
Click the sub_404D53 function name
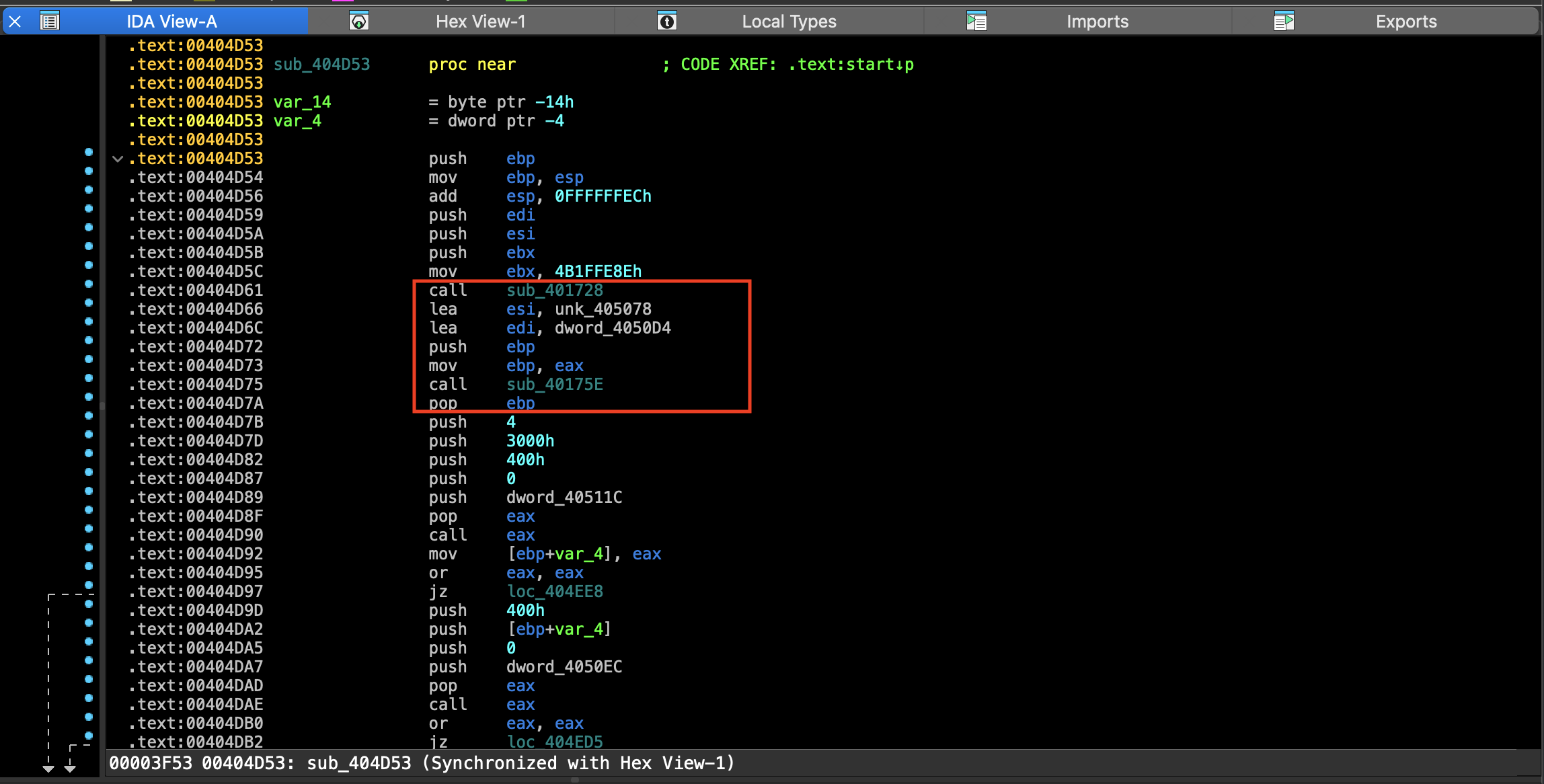(x=321, y=65)
